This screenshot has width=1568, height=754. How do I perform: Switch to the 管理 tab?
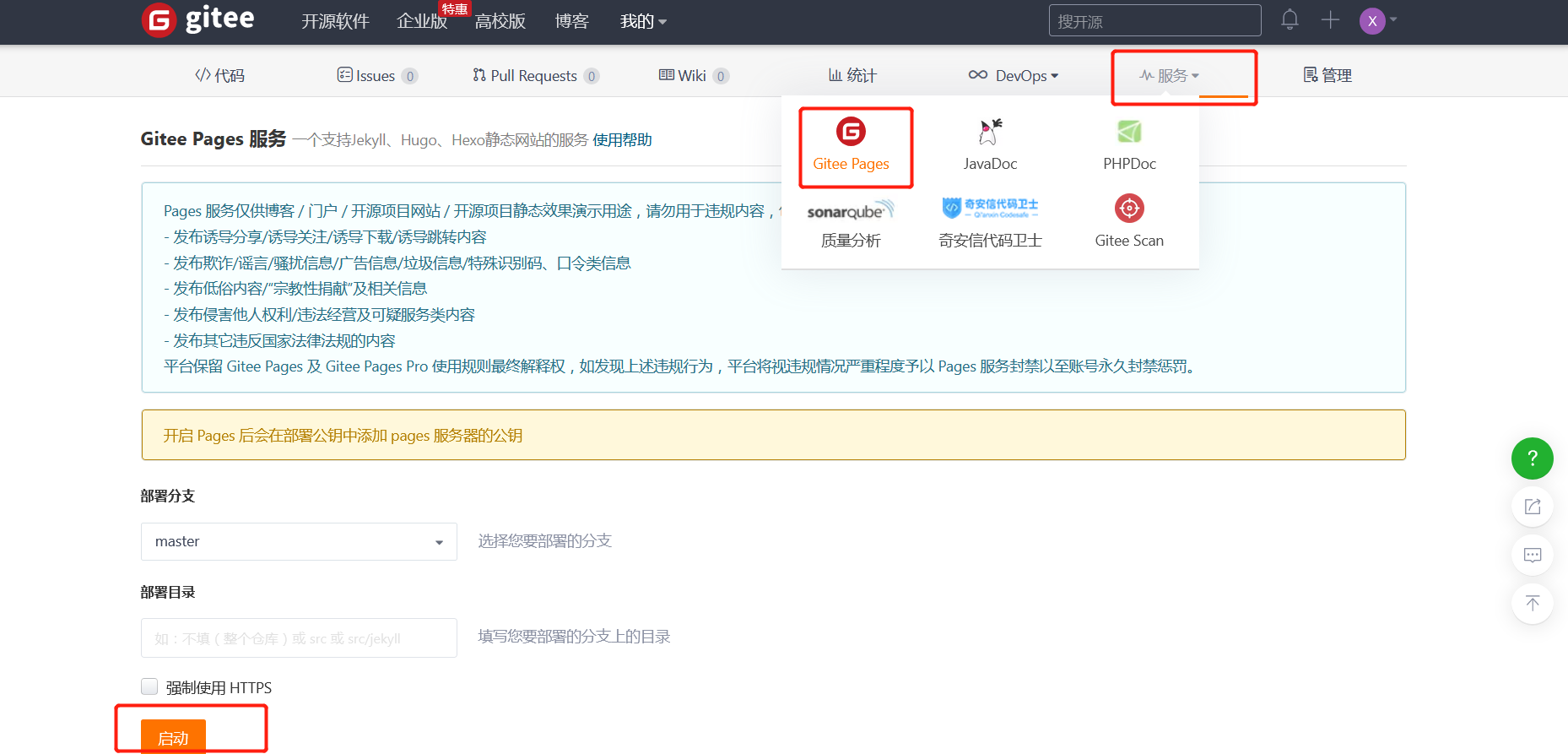1327,75
